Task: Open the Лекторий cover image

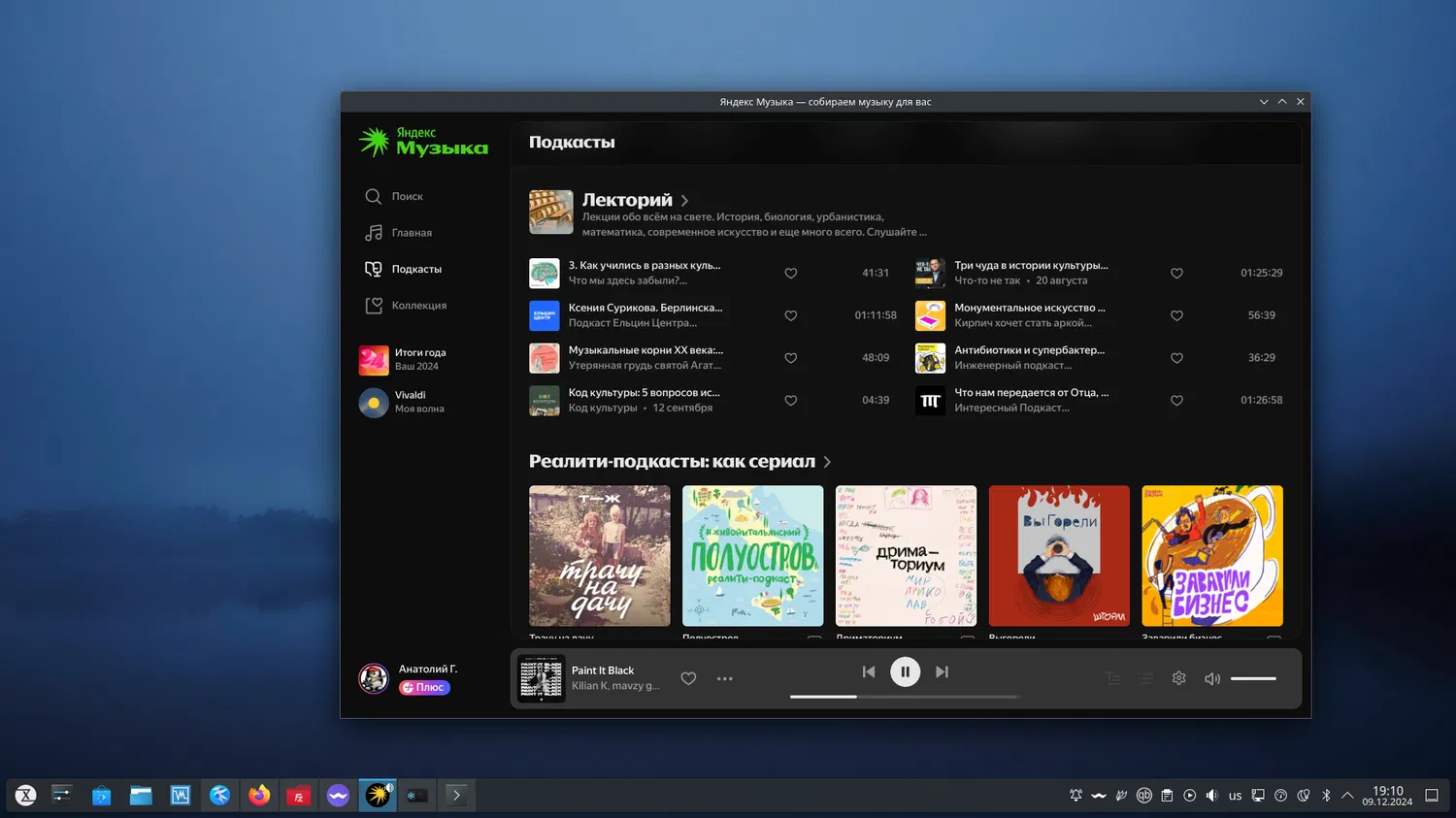Action: tap(551, 213)
